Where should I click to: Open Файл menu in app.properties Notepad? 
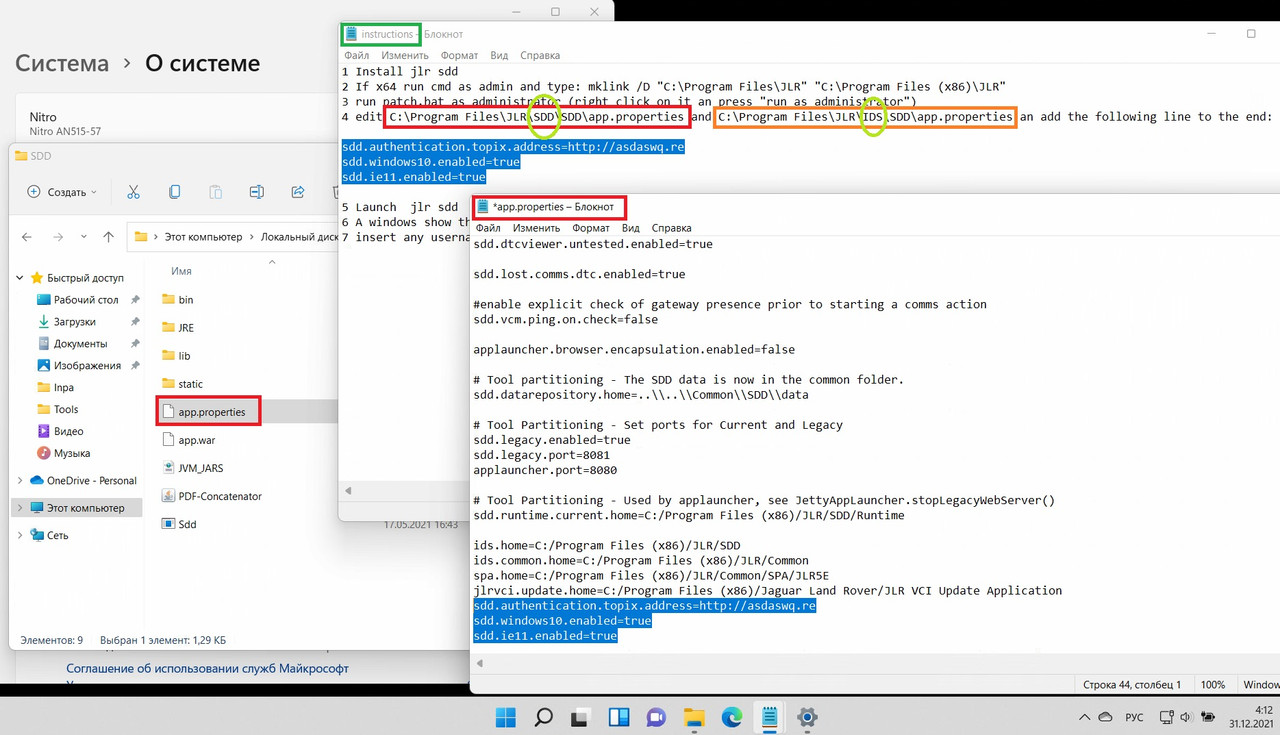tap(488, 229)
